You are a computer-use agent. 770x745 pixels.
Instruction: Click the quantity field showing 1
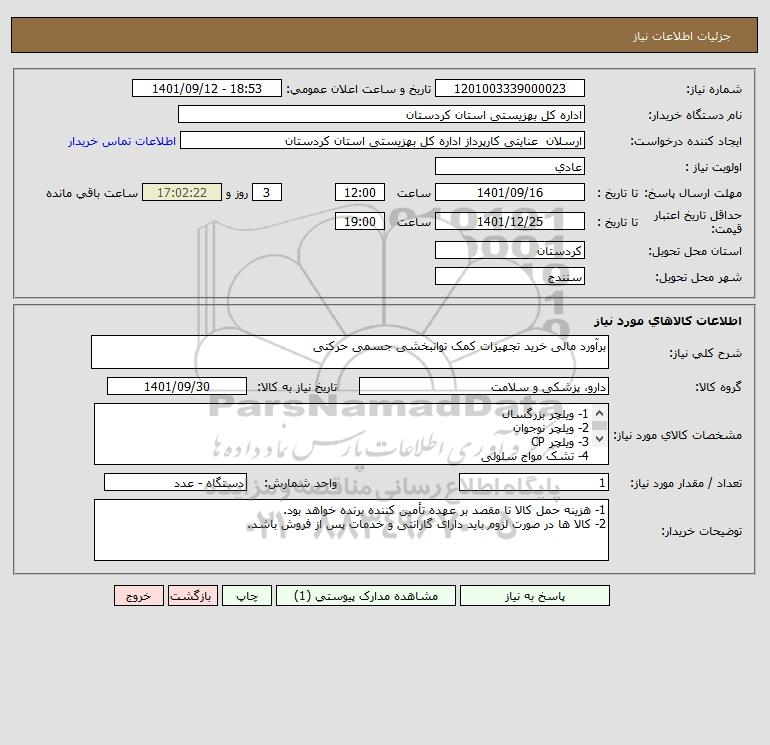(534, 483)
